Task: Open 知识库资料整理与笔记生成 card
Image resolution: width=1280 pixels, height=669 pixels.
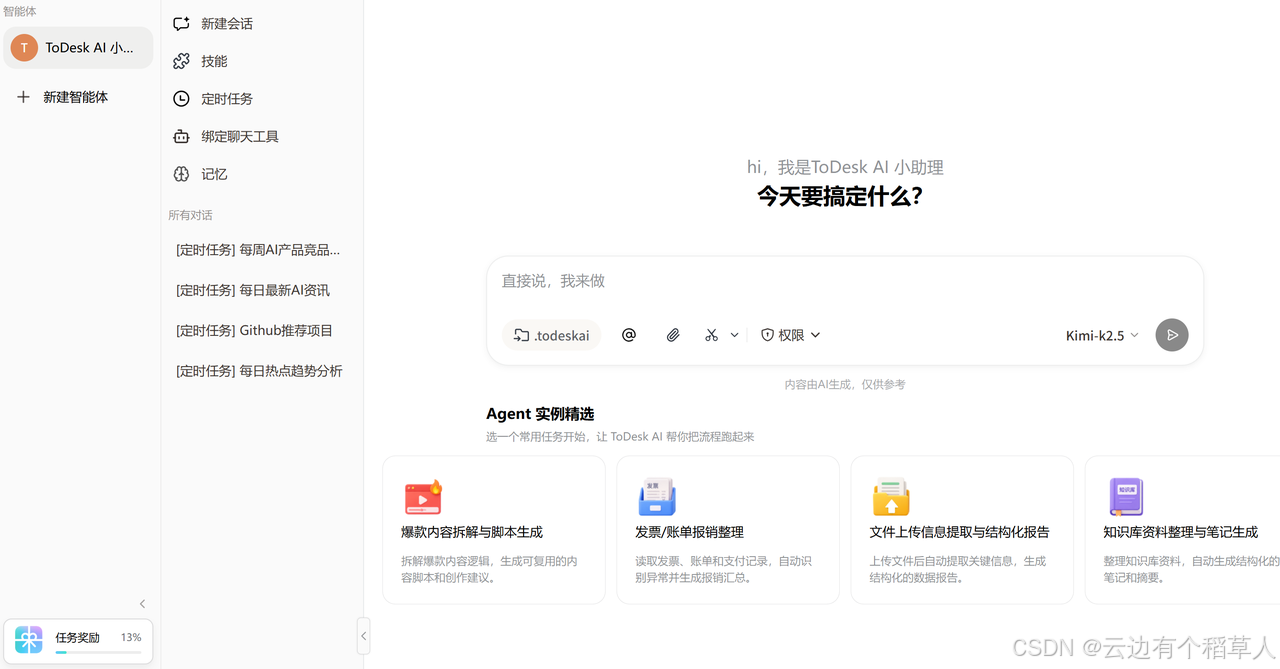Action: tap(1182, 530)
